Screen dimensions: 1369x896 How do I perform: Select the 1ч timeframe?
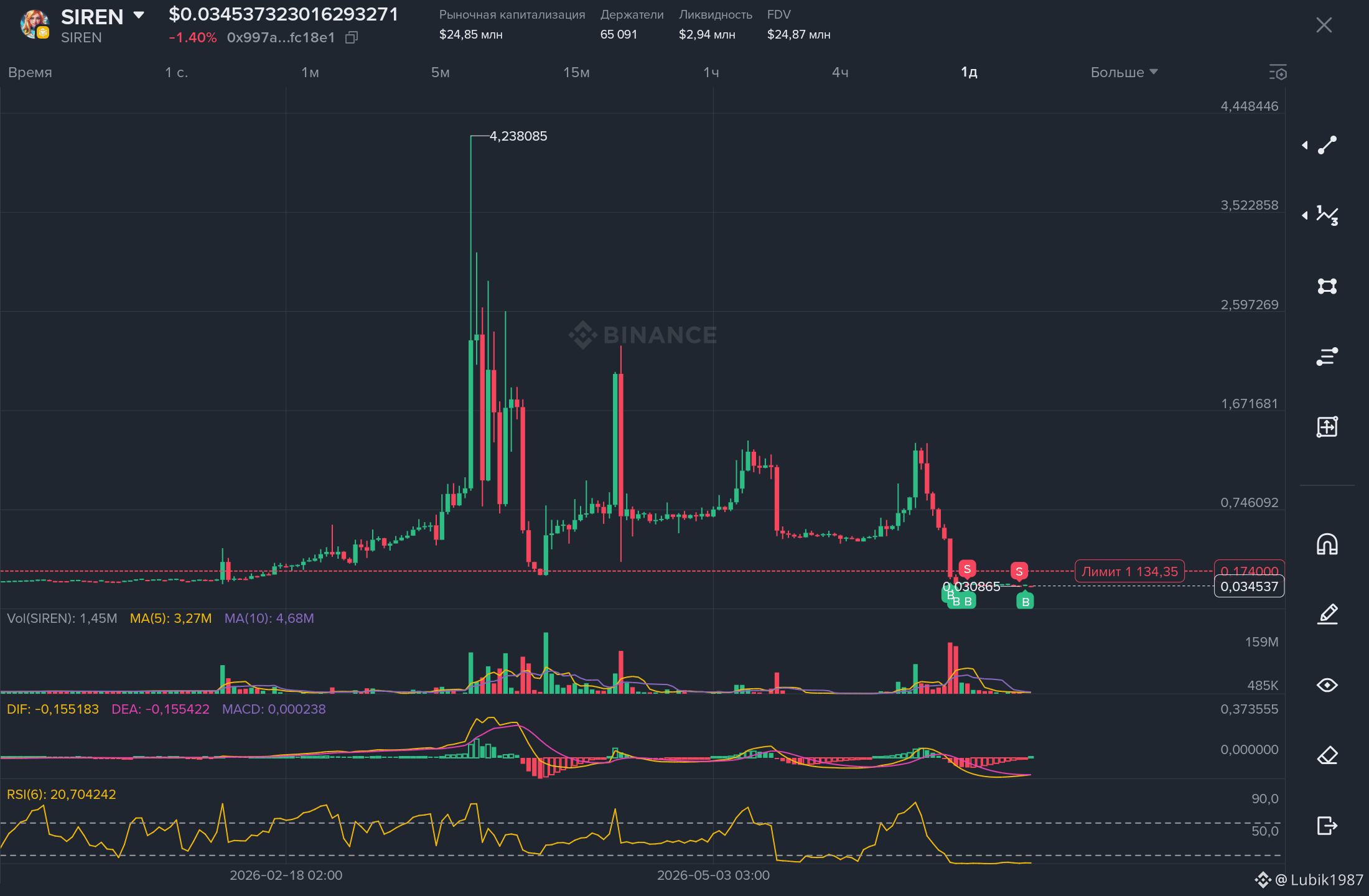click(711, 72)
